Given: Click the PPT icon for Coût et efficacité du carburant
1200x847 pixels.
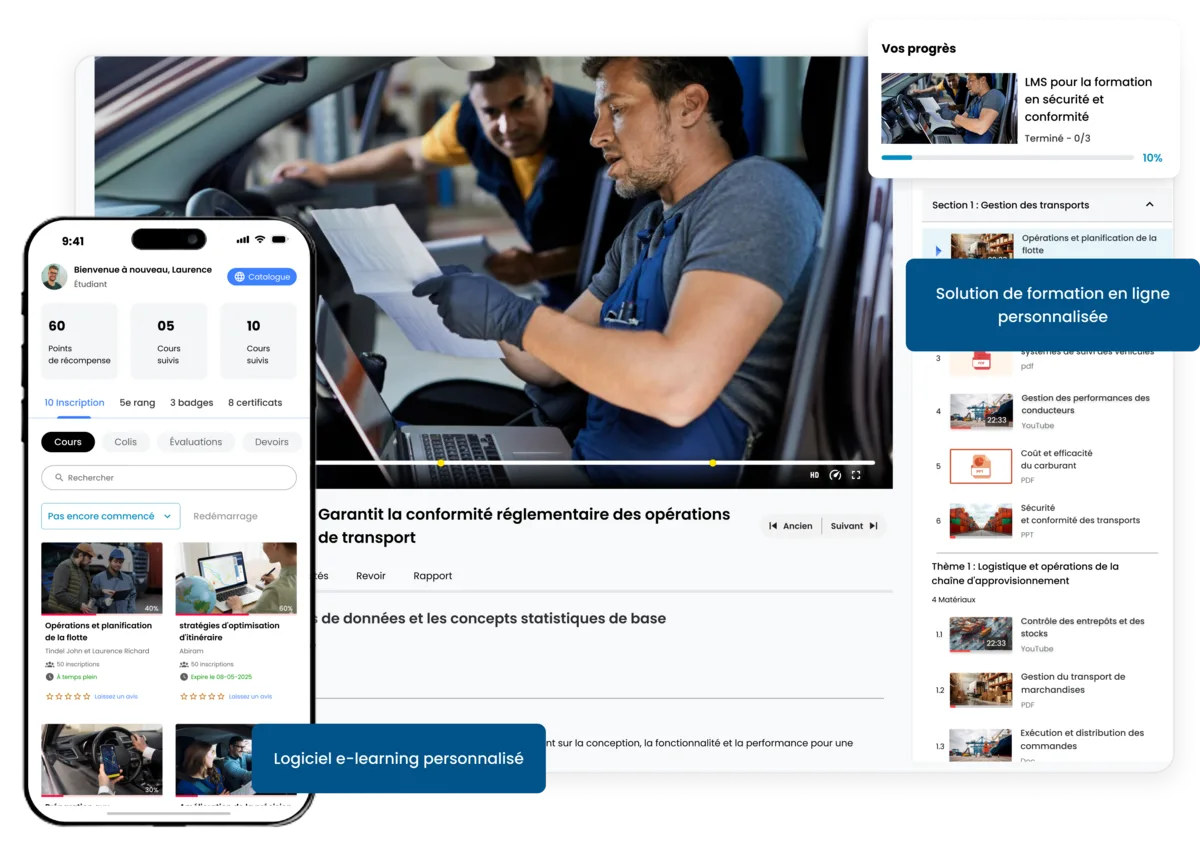Looking at the screenshot, I should pos(980,465).
